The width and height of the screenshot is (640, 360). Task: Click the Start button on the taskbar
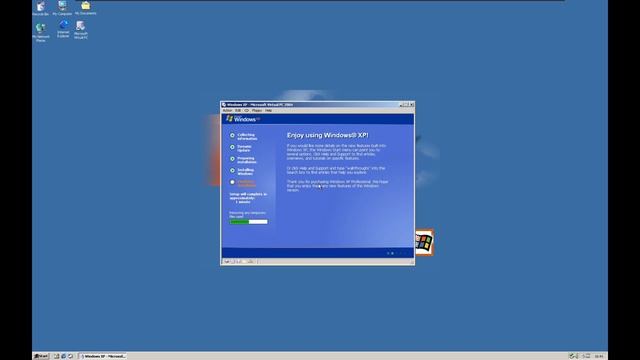tap(41, 356)
